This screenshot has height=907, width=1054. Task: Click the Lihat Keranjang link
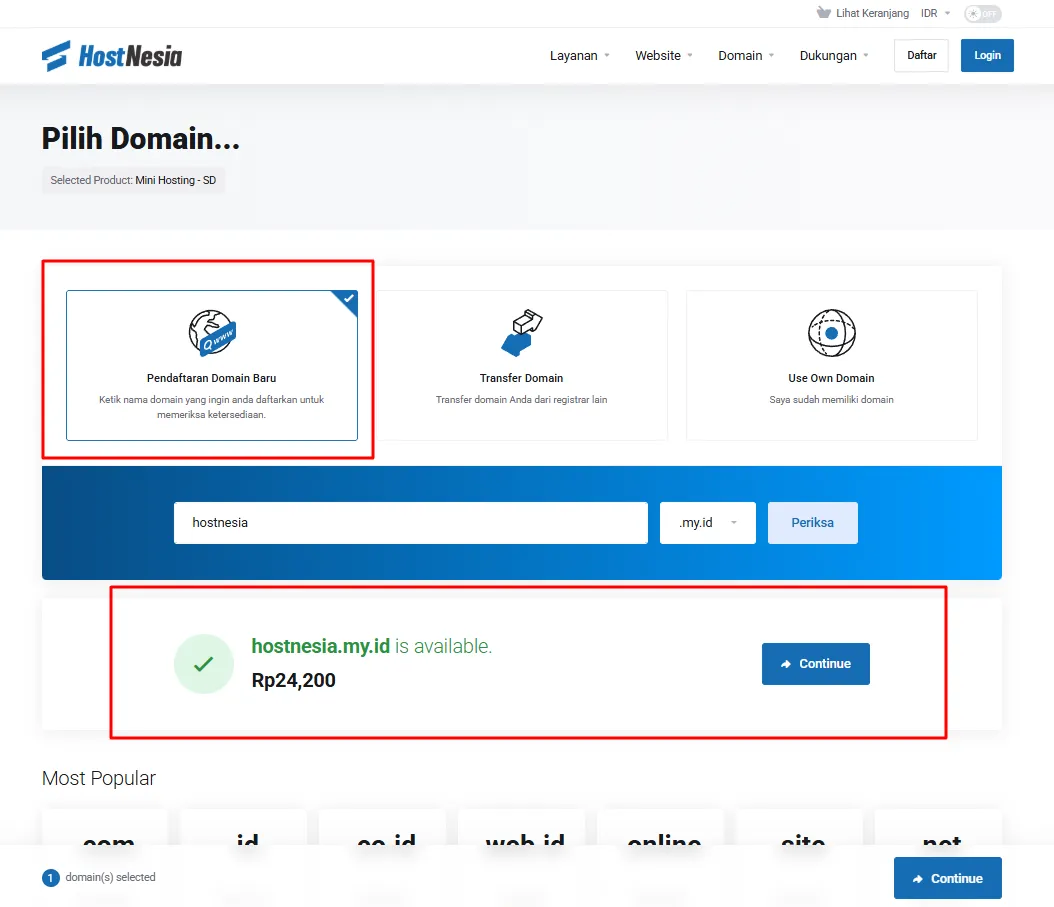point(872,13)
